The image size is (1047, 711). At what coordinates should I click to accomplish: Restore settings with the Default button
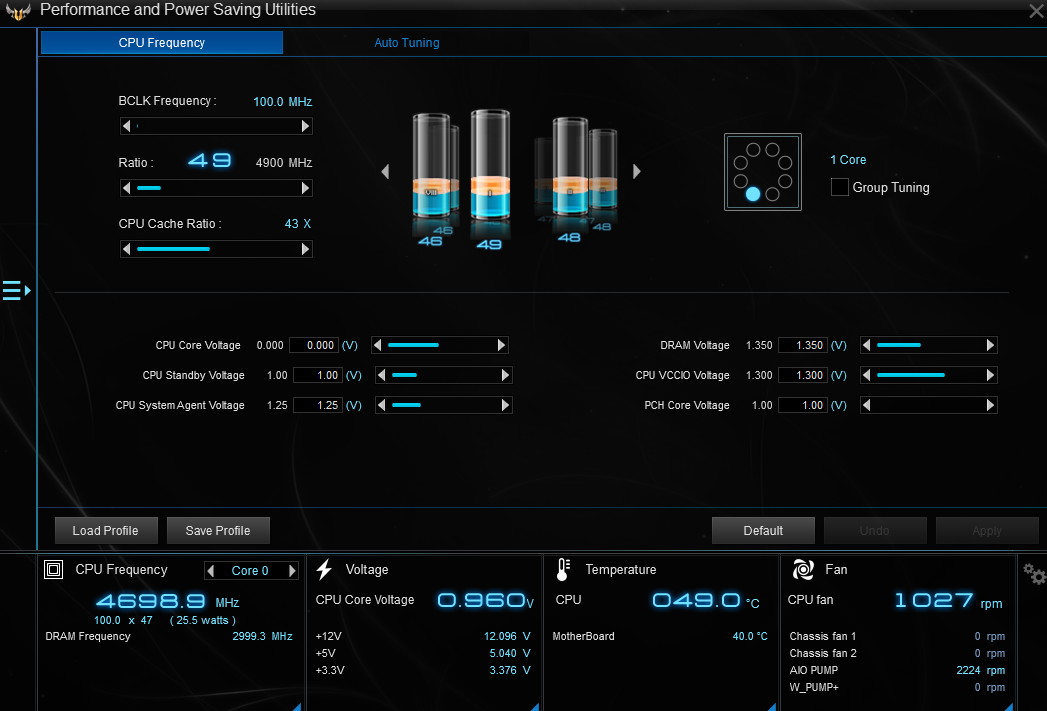(x=763, y=531)
